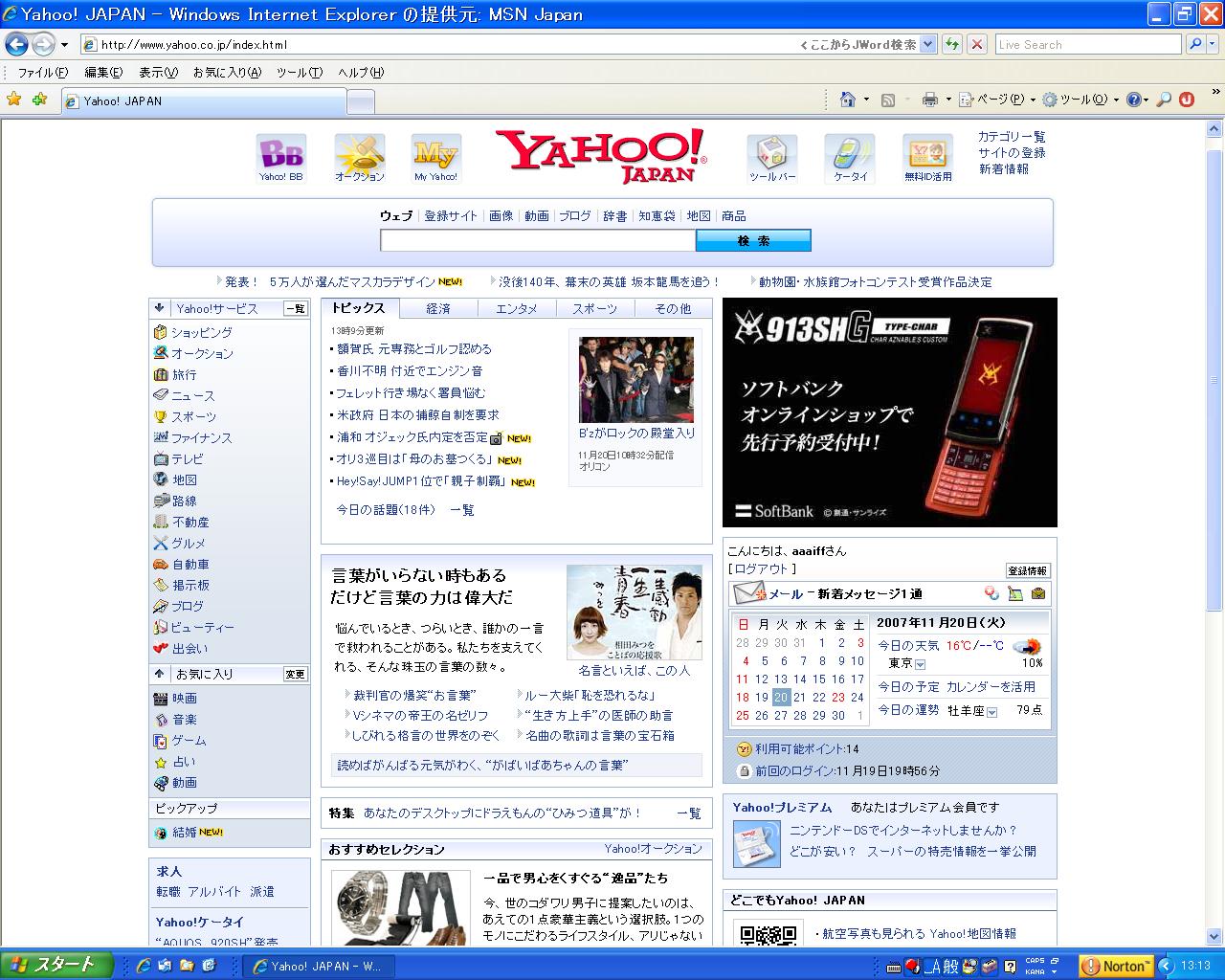Click the Live Search magnifier button
Image resolution: width=1225 pixels, height=980 pixels.
coord(1195,44)
